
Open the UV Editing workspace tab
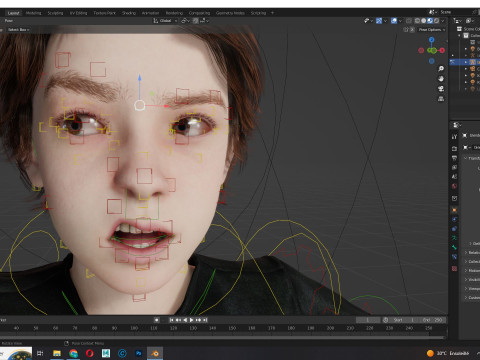[78, 13]
